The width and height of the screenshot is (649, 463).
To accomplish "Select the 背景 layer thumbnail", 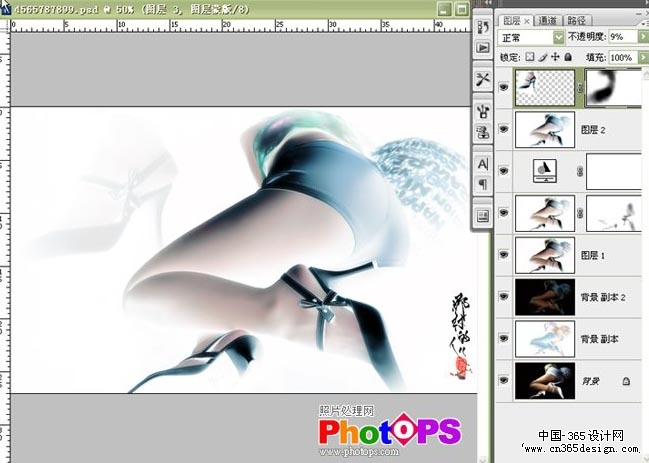I will click(545, 381).
